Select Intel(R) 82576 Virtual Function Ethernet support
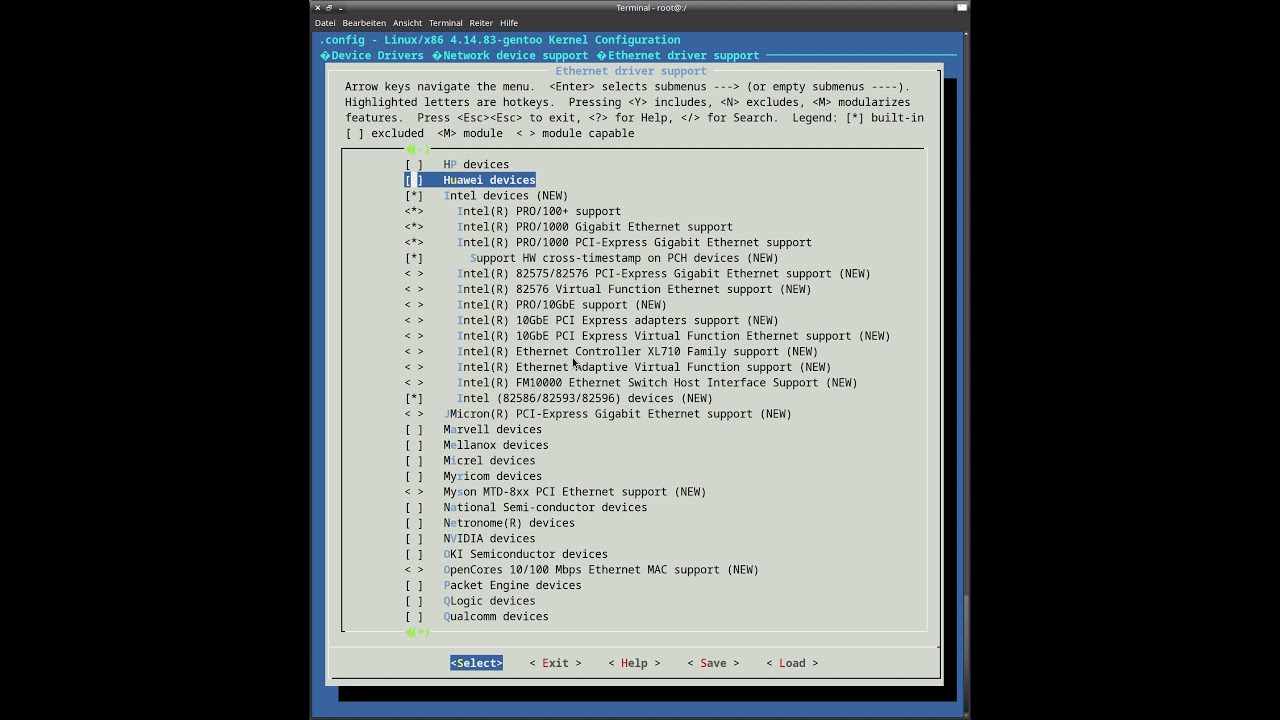Image resolution: width=1280 pixels, height=720 pixels. [634, 289]
